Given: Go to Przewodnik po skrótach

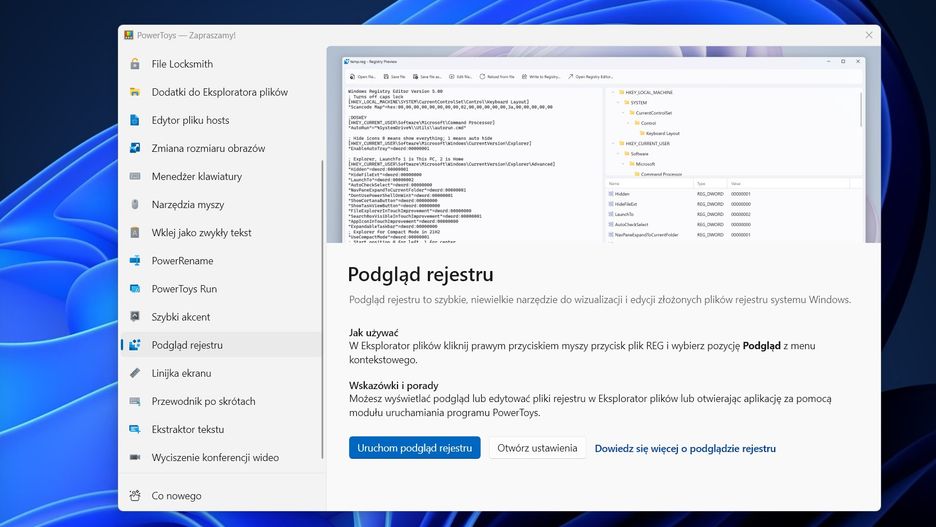Looking at the screenshot, I should pyautogui.click(x=221, y=401).
